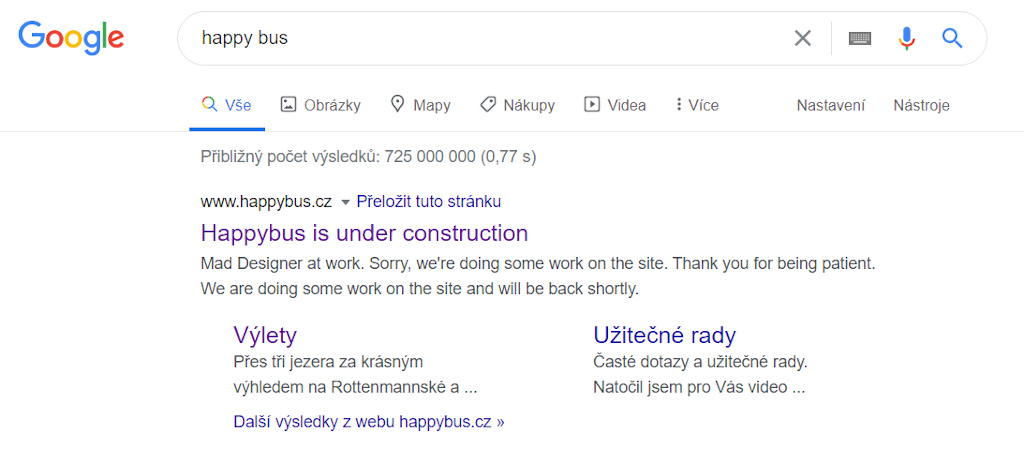Open the Užitečné rady sitelink
This screenshot has width=1024, height=449.
(x=664, y=334)
